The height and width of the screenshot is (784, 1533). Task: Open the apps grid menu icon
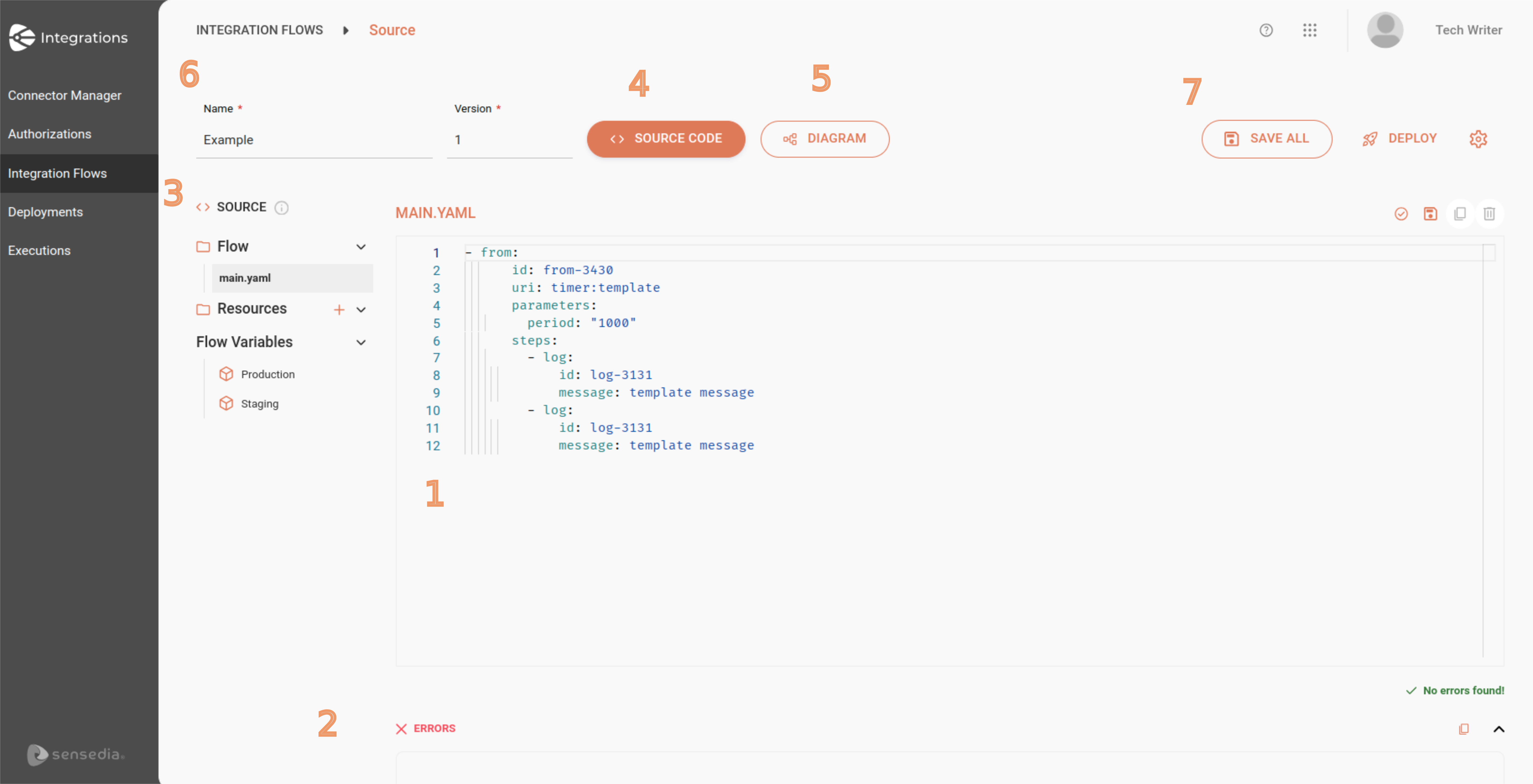1309,30
